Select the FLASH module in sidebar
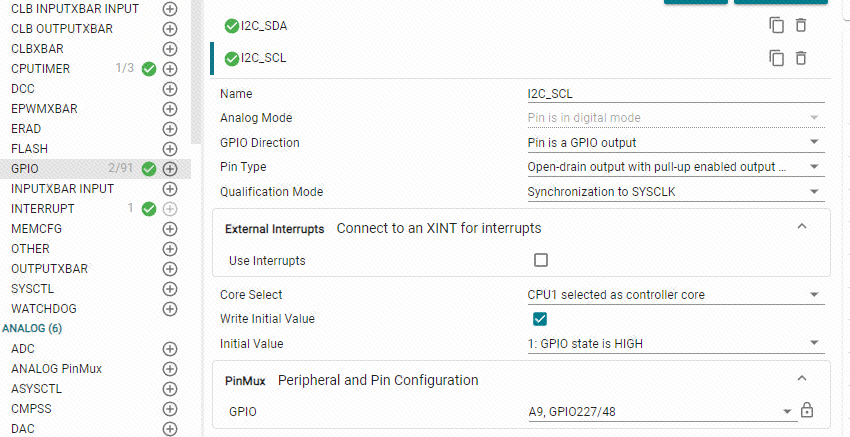Screen dimensions: 850x437 pos(30,149)
